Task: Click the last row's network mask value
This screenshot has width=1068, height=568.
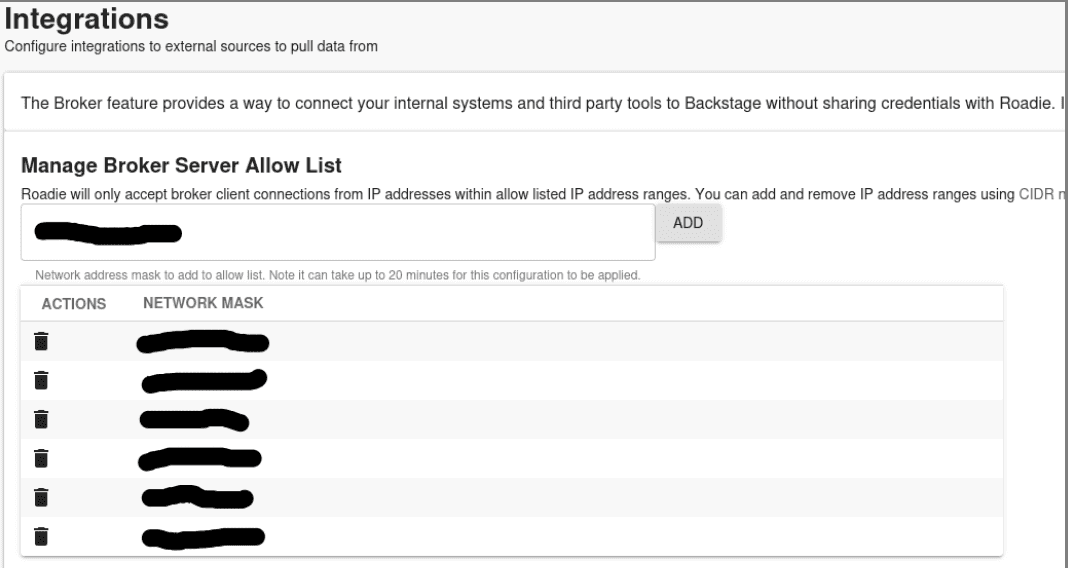Action: click(203, 537)
